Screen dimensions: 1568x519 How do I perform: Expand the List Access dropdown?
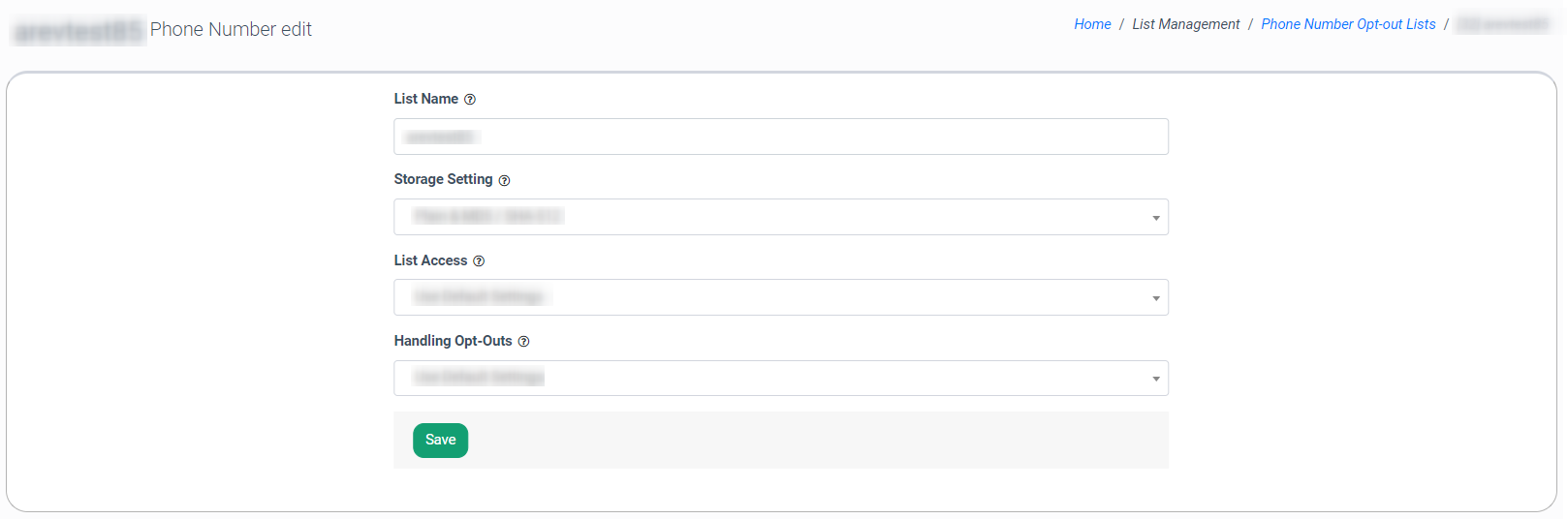coord(780,297)
